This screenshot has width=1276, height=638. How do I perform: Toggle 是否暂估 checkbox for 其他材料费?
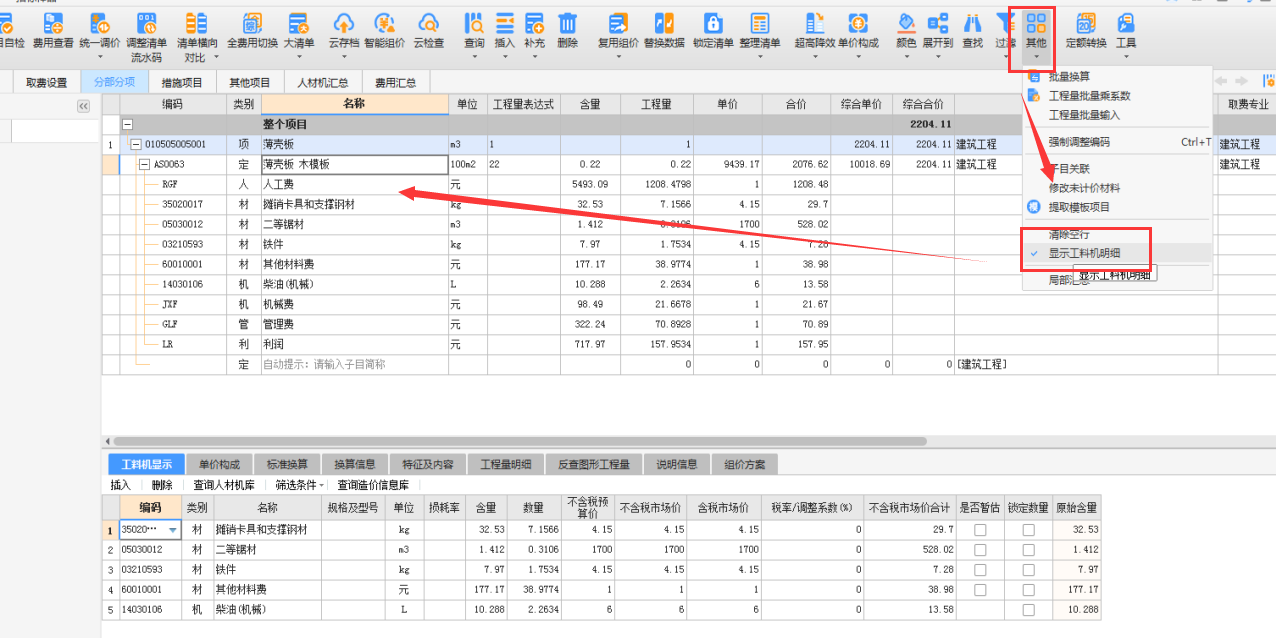click(x=980, y=589)
